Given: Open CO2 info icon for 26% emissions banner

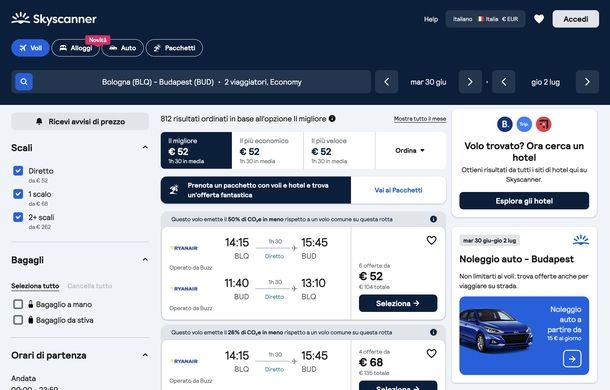Looking at the screenshot, I should coord(433,332).
